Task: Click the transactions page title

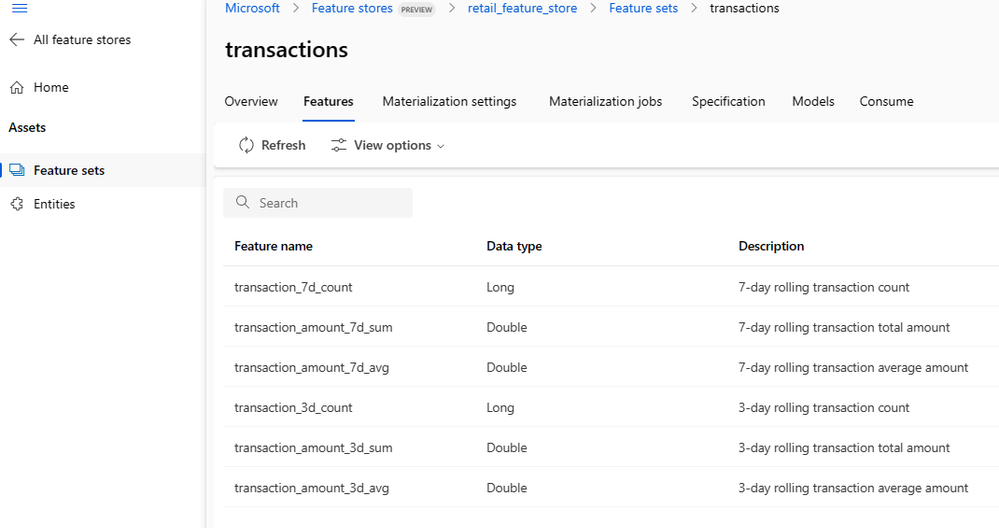Action: click(287, 50)
